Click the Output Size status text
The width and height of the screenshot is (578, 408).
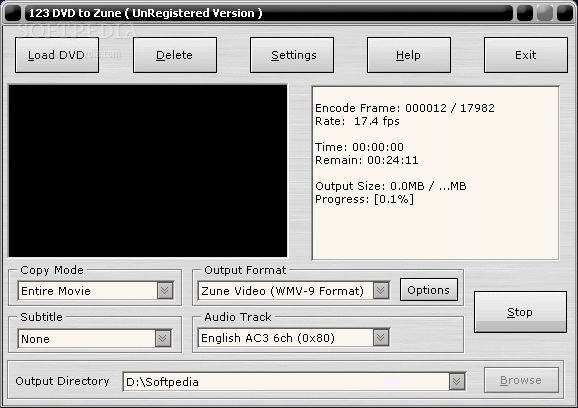(391, 186)
